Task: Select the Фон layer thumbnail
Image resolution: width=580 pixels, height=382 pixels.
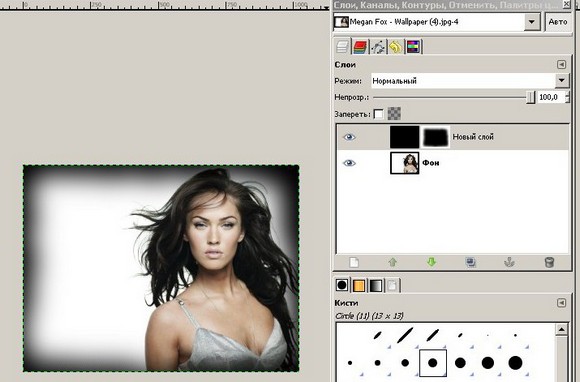Action: click(x=405, y=163)
